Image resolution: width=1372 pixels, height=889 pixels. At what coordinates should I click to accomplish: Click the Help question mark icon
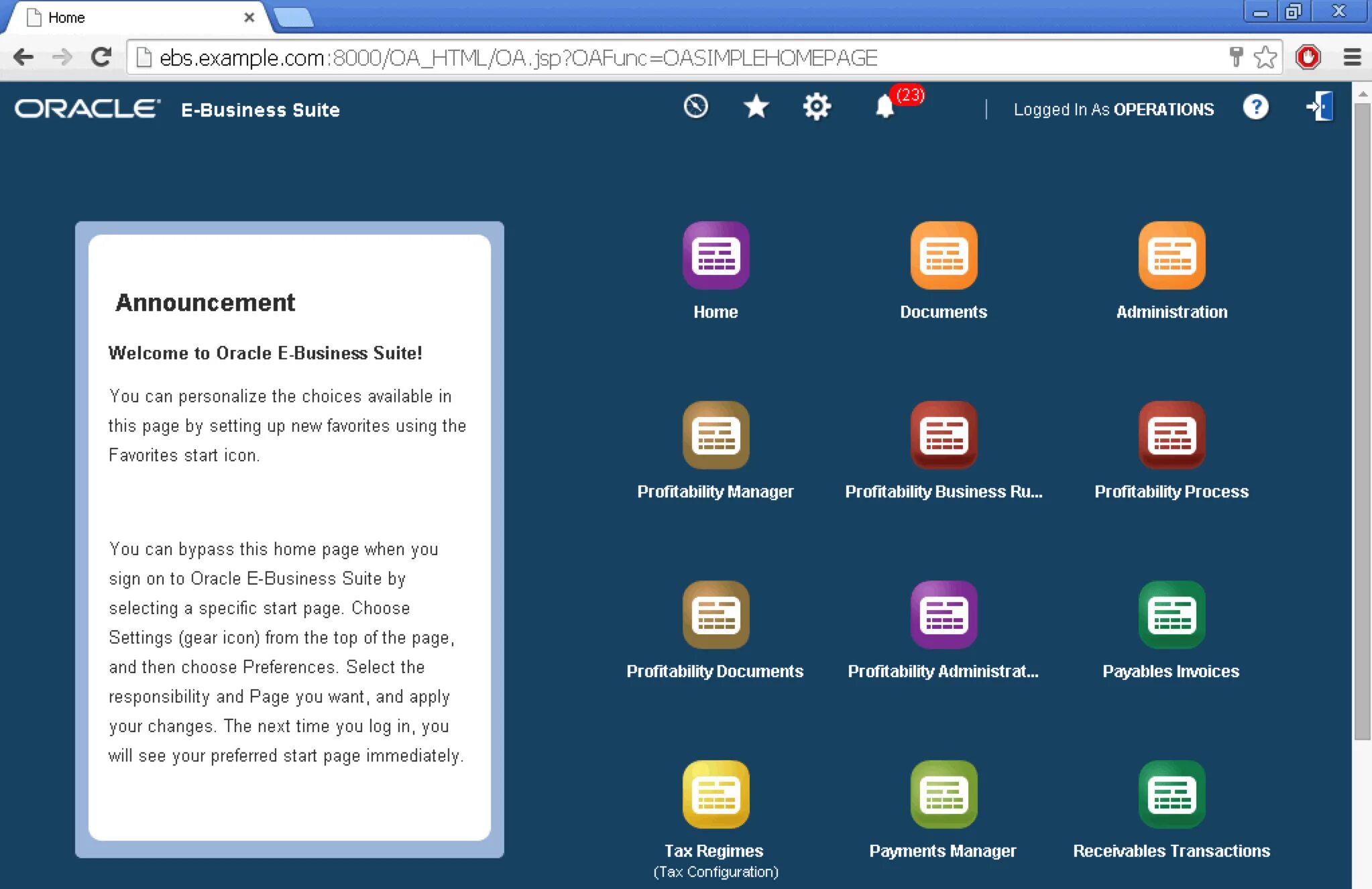click(x=1255, y=107)
